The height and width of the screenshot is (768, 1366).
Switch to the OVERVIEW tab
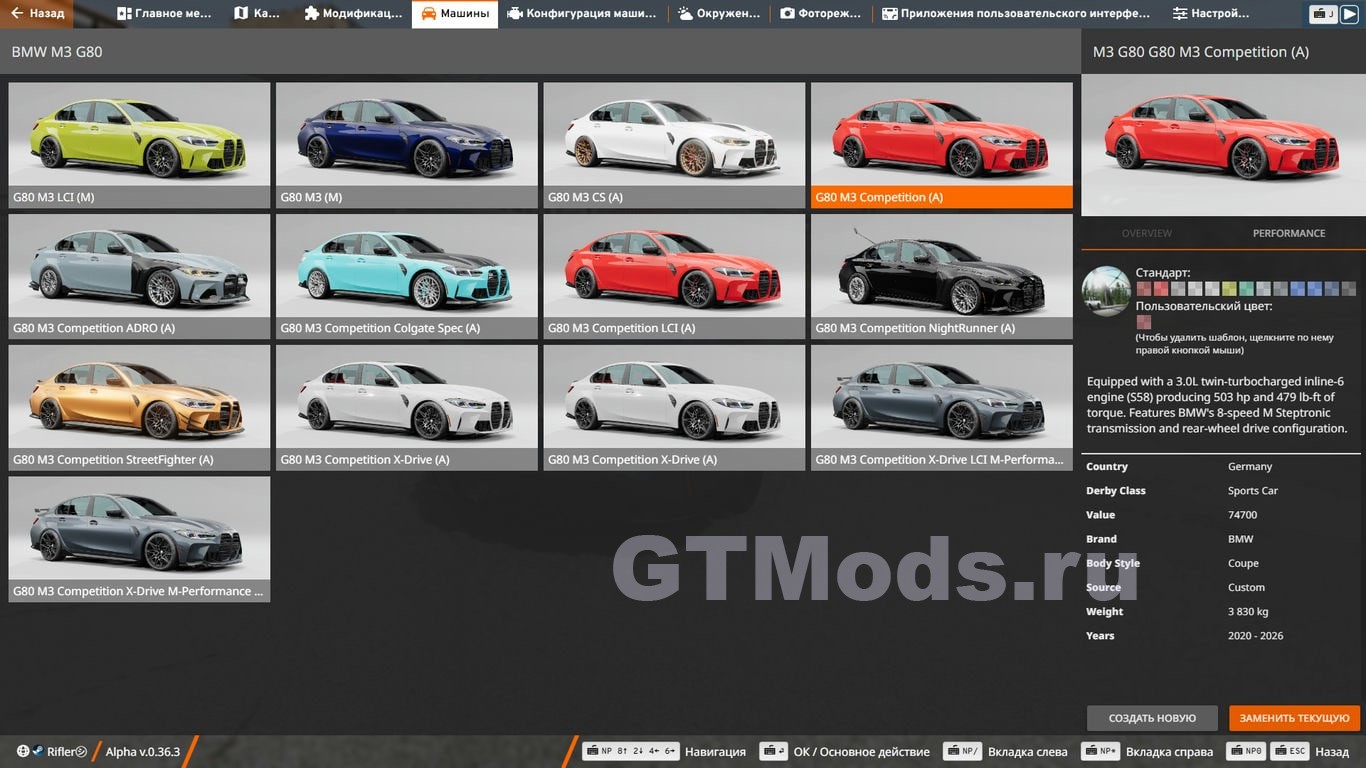[1146, 233]
